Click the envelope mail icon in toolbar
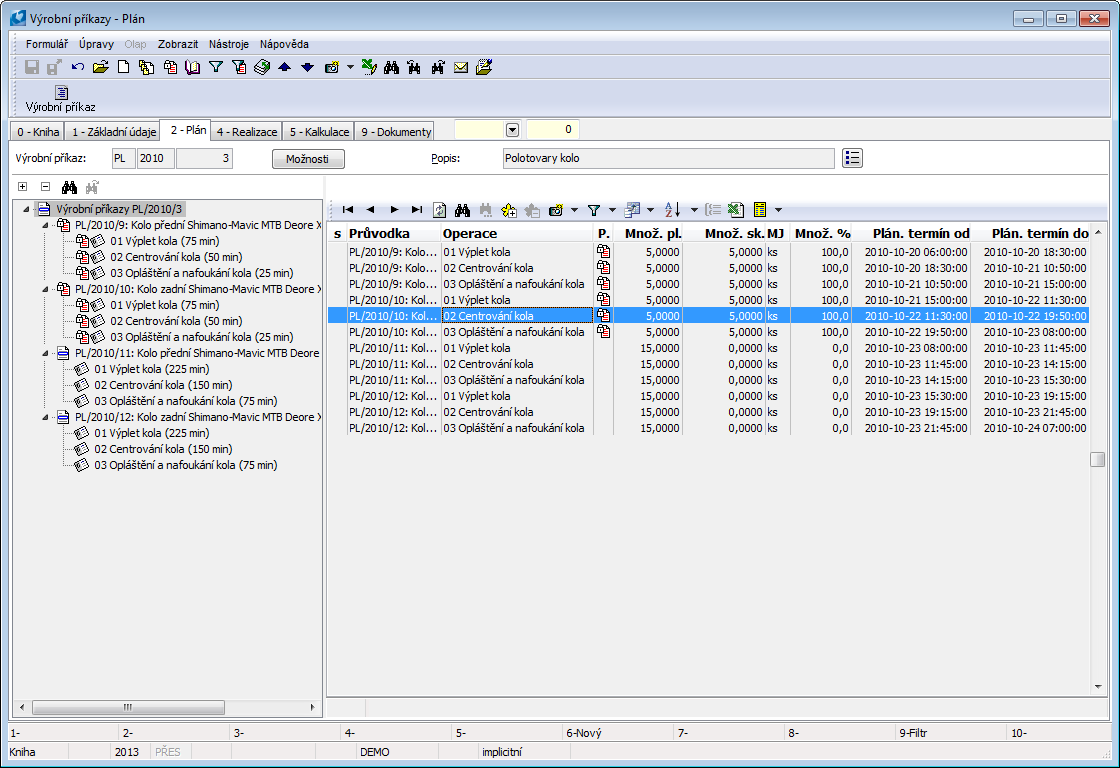The height and width of the screenshot is (768, 1120). click(461, 68)
